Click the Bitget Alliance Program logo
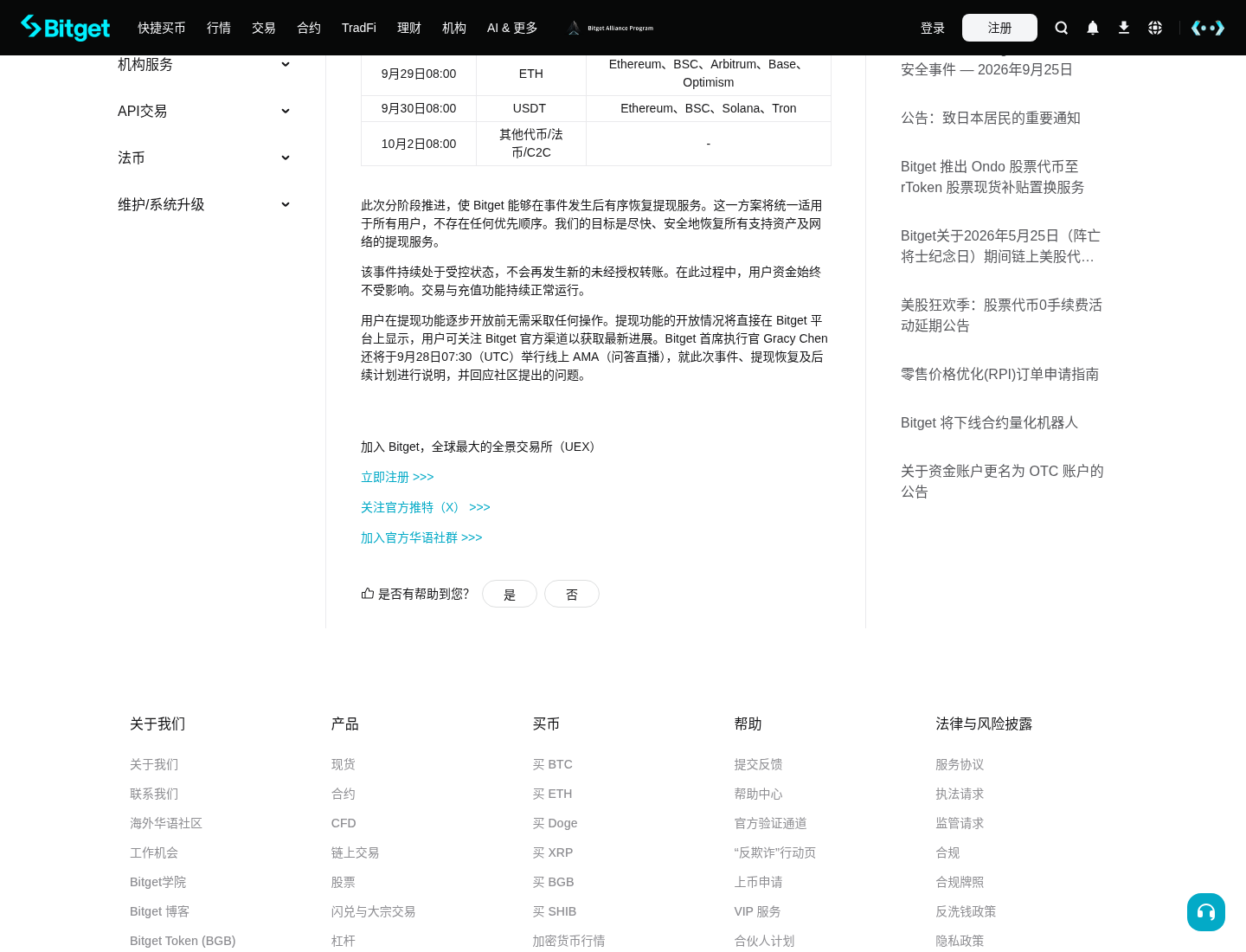This screenshot has width=1246, height=952. pos(611,28)
